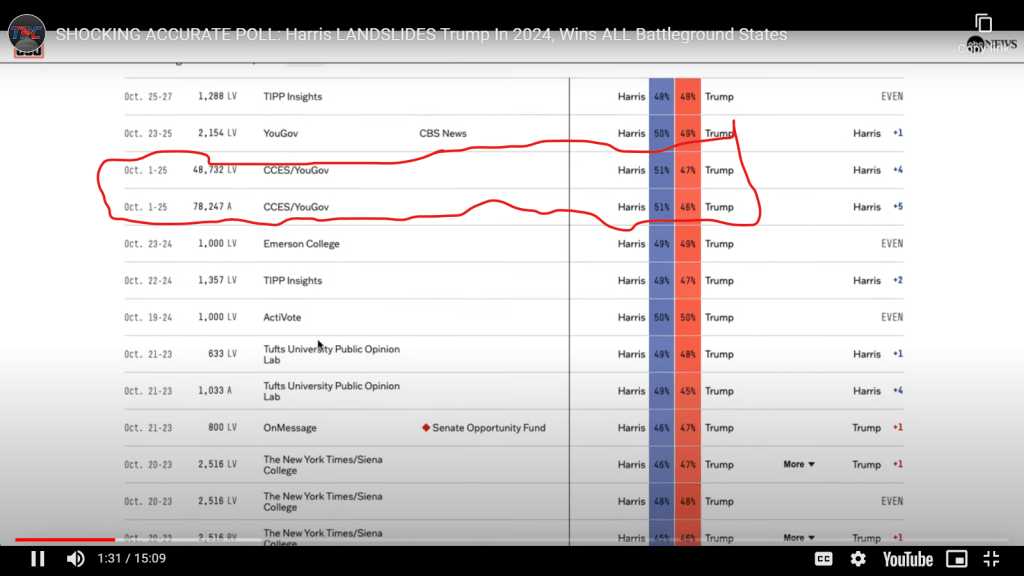Image resolution: width=1024 pixels, height=576 pixels.
Task: Click the video title link
Action: pyautogui.click(x=421, y=34)
